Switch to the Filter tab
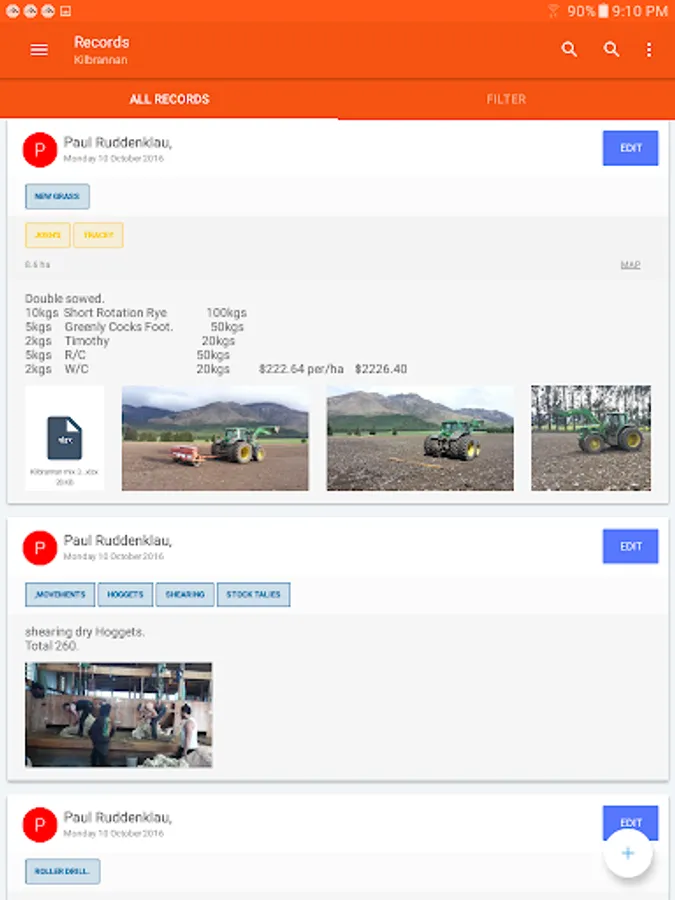The image size is (675, 900). (506, 99)
